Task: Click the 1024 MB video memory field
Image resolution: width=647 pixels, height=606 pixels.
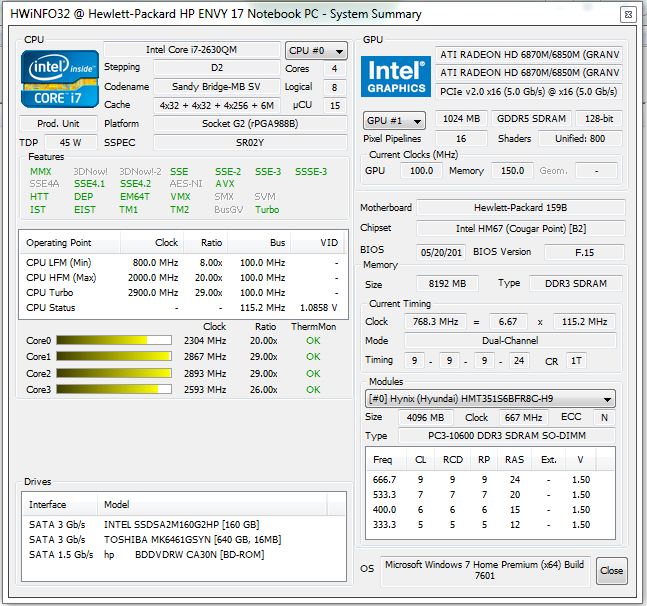Action: (462, 118)
